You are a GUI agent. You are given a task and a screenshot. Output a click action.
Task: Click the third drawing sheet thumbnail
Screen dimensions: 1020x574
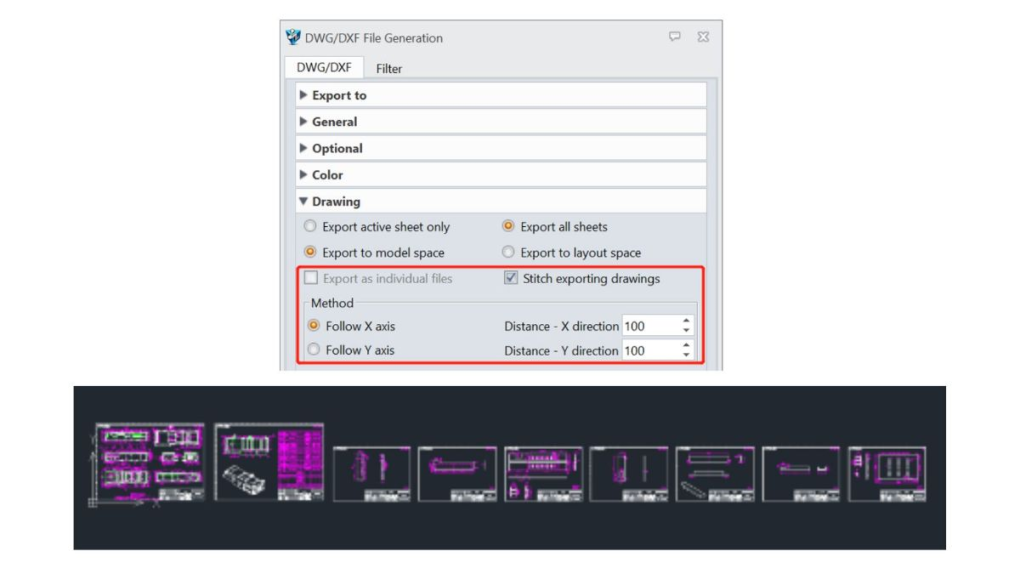coord(371,474)
